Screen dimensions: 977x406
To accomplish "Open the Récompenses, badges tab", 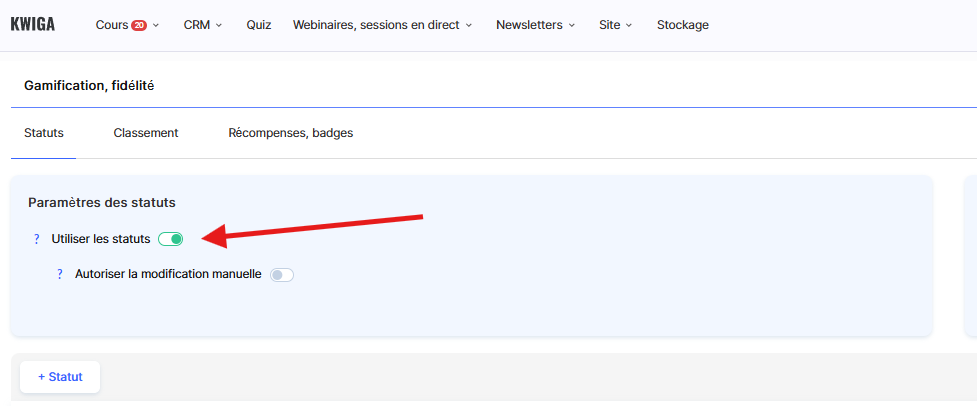I will [x=291, y=133].
